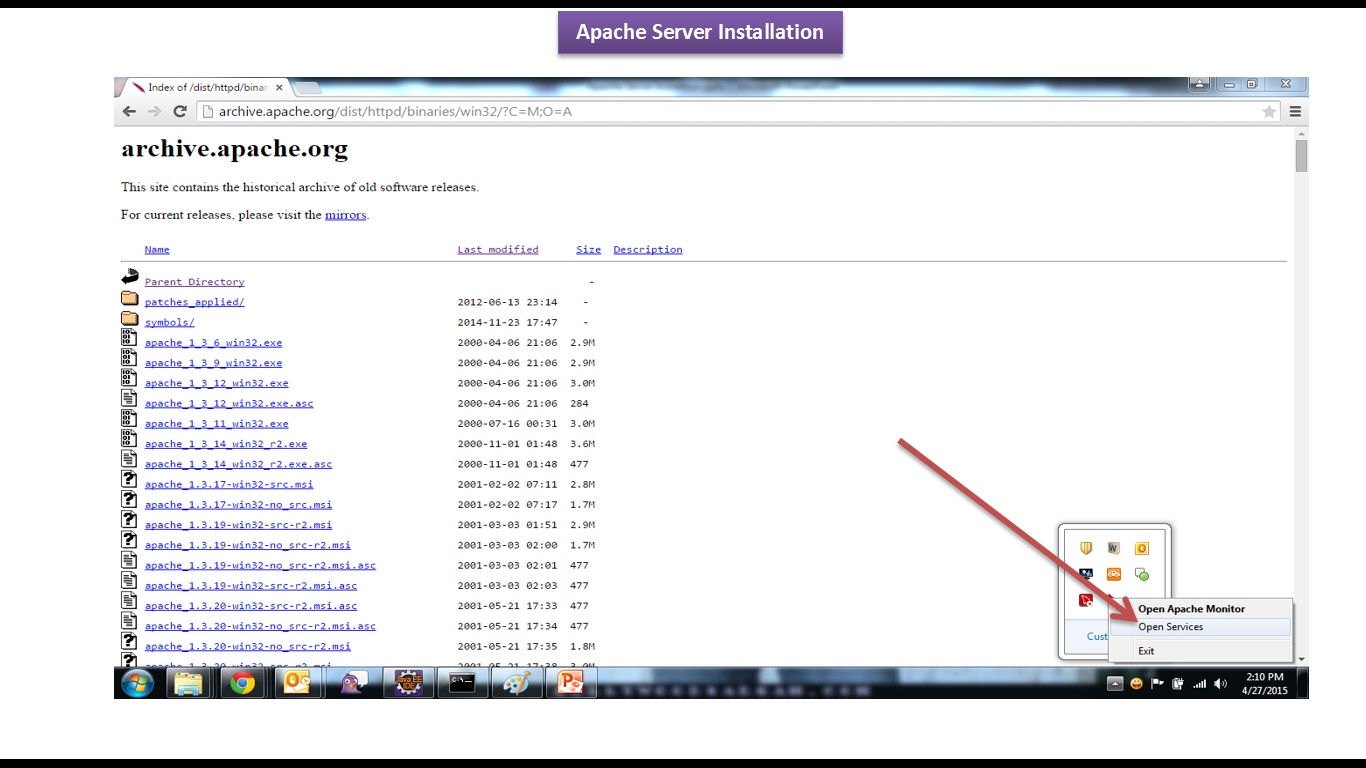Click the Word icon in the tray overflow
Screen dimensions: 1366x768
[1114, 548]
